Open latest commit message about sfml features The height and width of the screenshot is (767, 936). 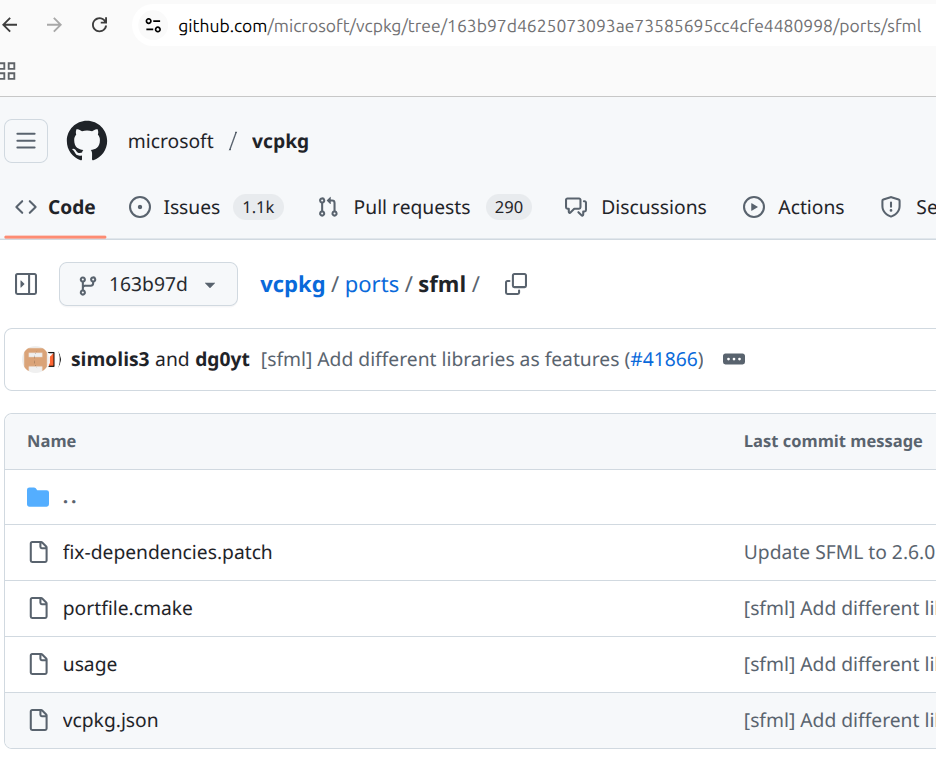pos(443,359)
